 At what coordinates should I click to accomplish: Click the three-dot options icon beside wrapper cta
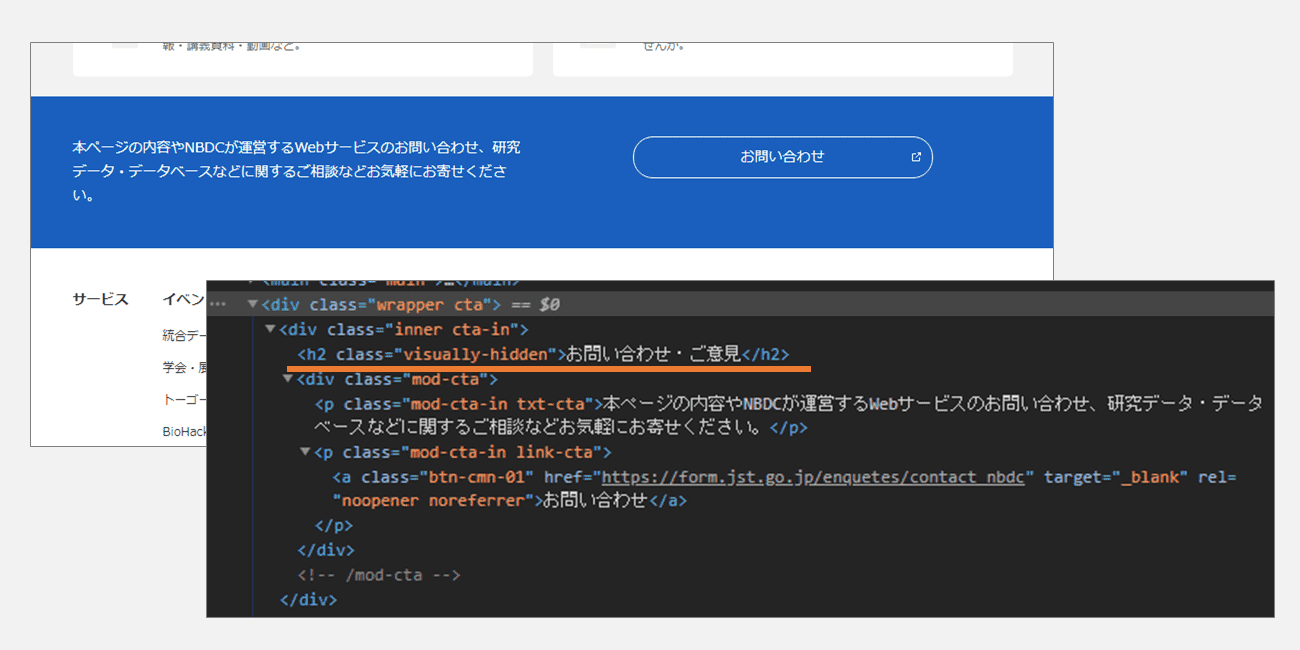(218, 304)
